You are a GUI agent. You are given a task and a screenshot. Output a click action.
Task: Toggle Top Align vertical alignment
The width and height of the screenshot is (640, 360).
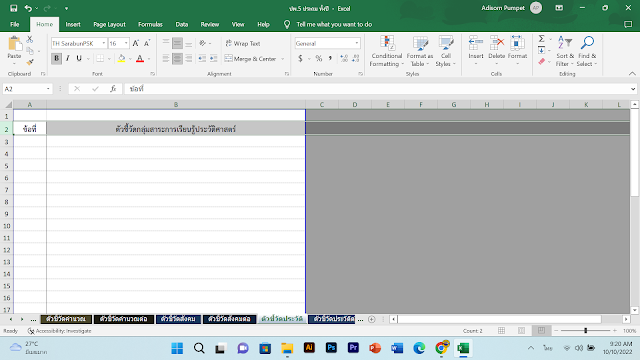coord(166,43)
